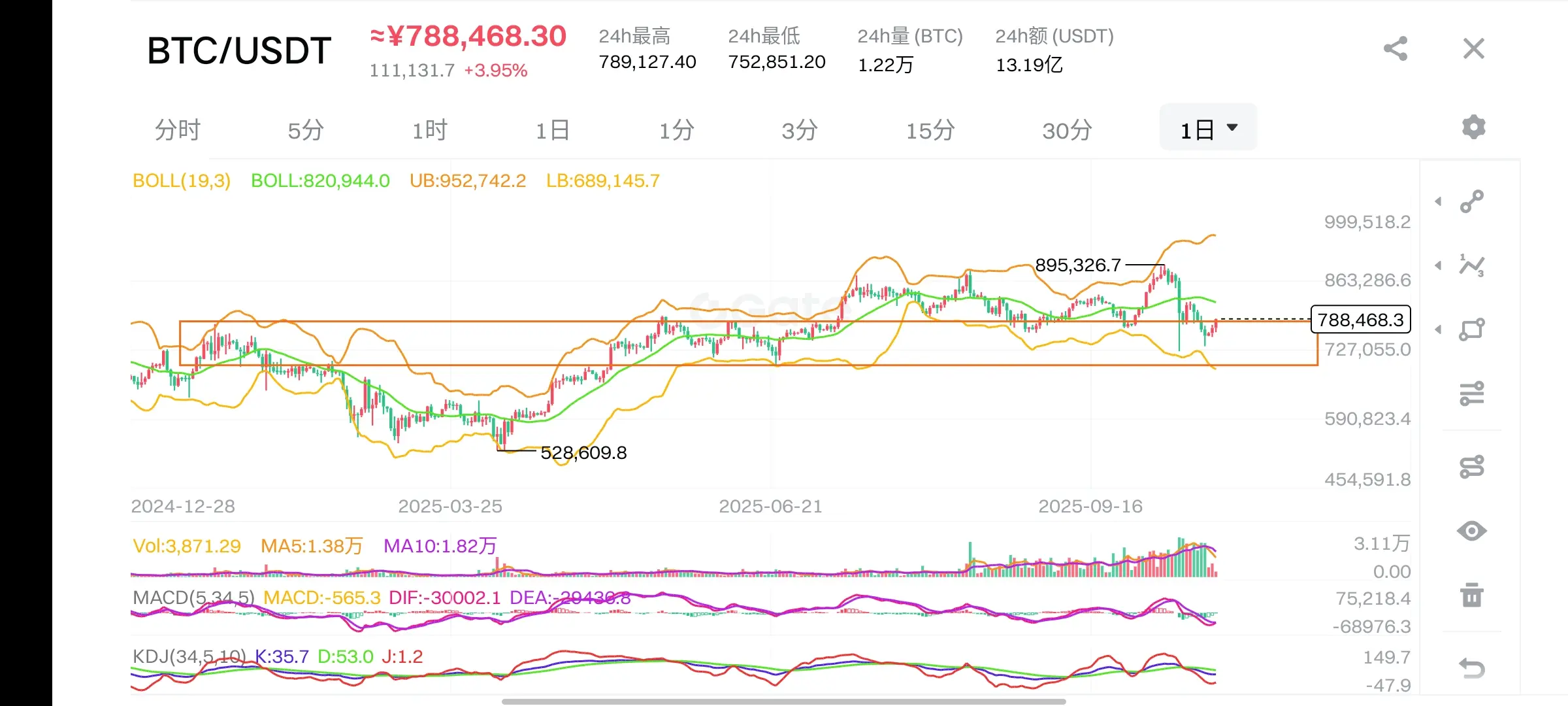Switch to the 分时 chart tab
The height and width of the screenshot is (706, 1568).
tap(177, 130)
